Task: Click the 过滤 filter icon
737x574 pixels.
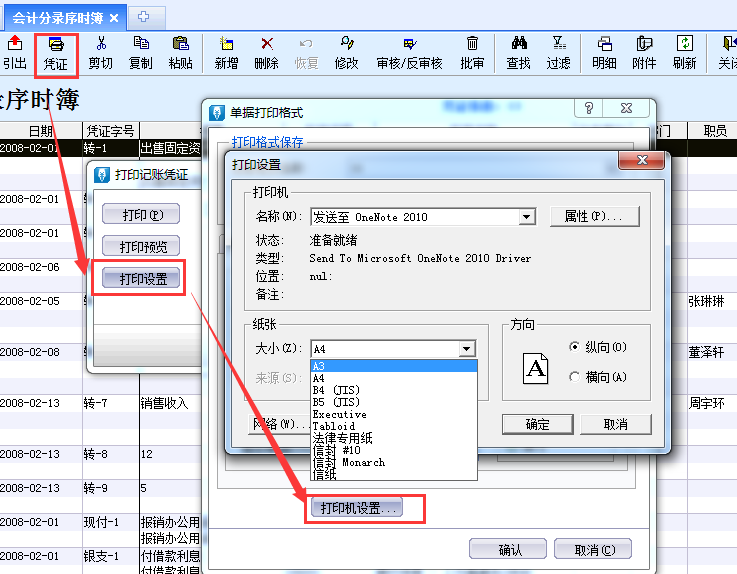Action: click(x=559, y=44)
